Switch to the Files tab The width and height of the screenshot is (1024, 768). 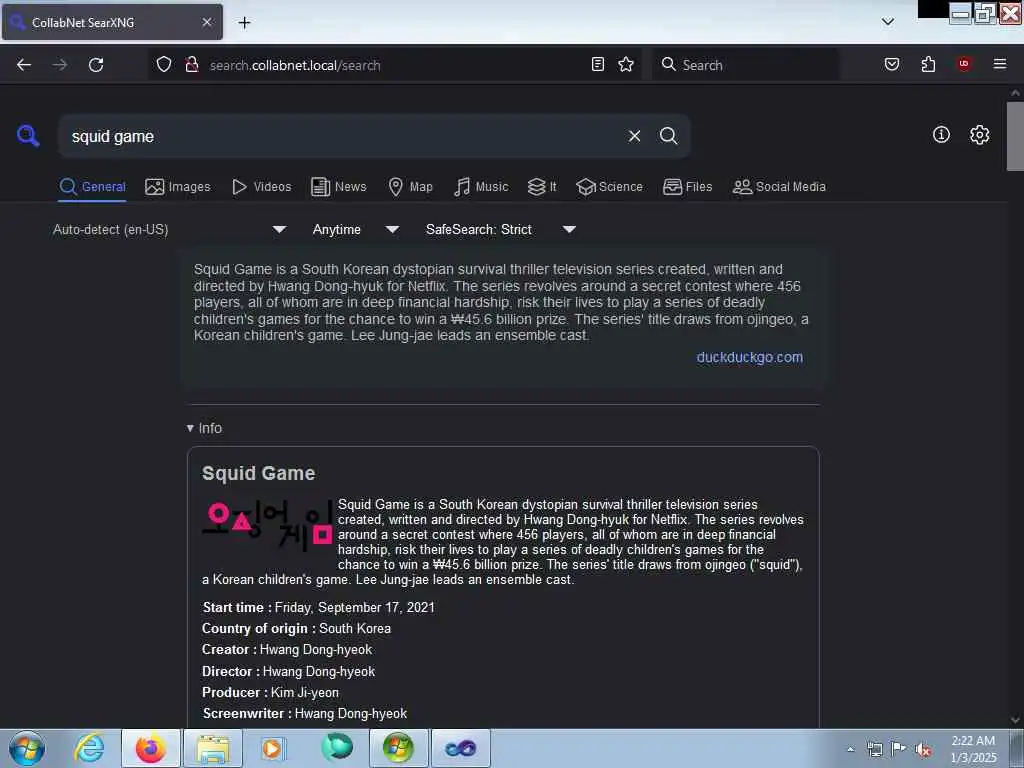687,187
